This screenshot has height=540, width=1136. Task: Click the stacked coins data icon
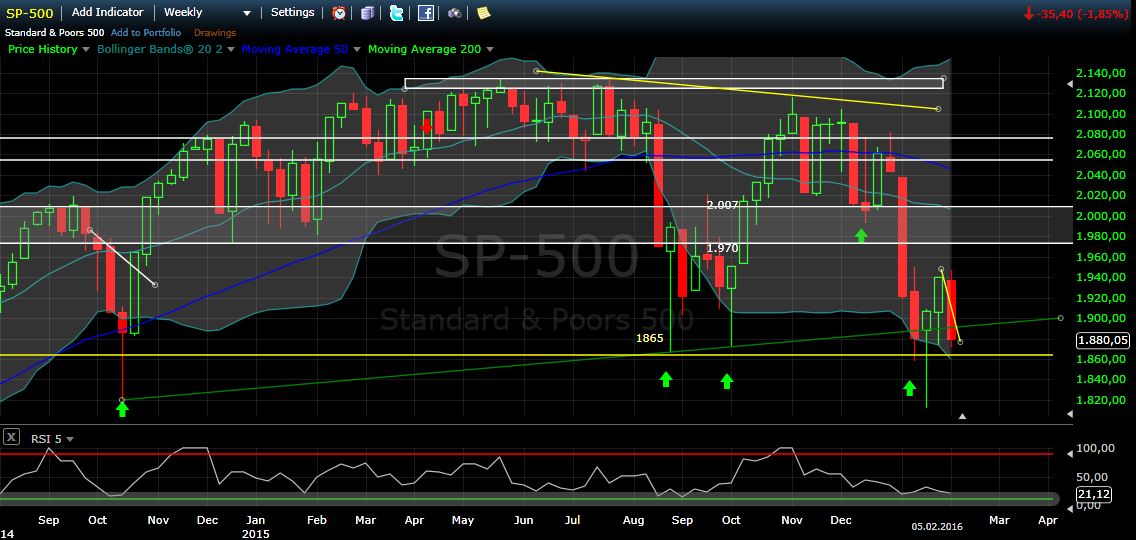(x=369, y=13)
